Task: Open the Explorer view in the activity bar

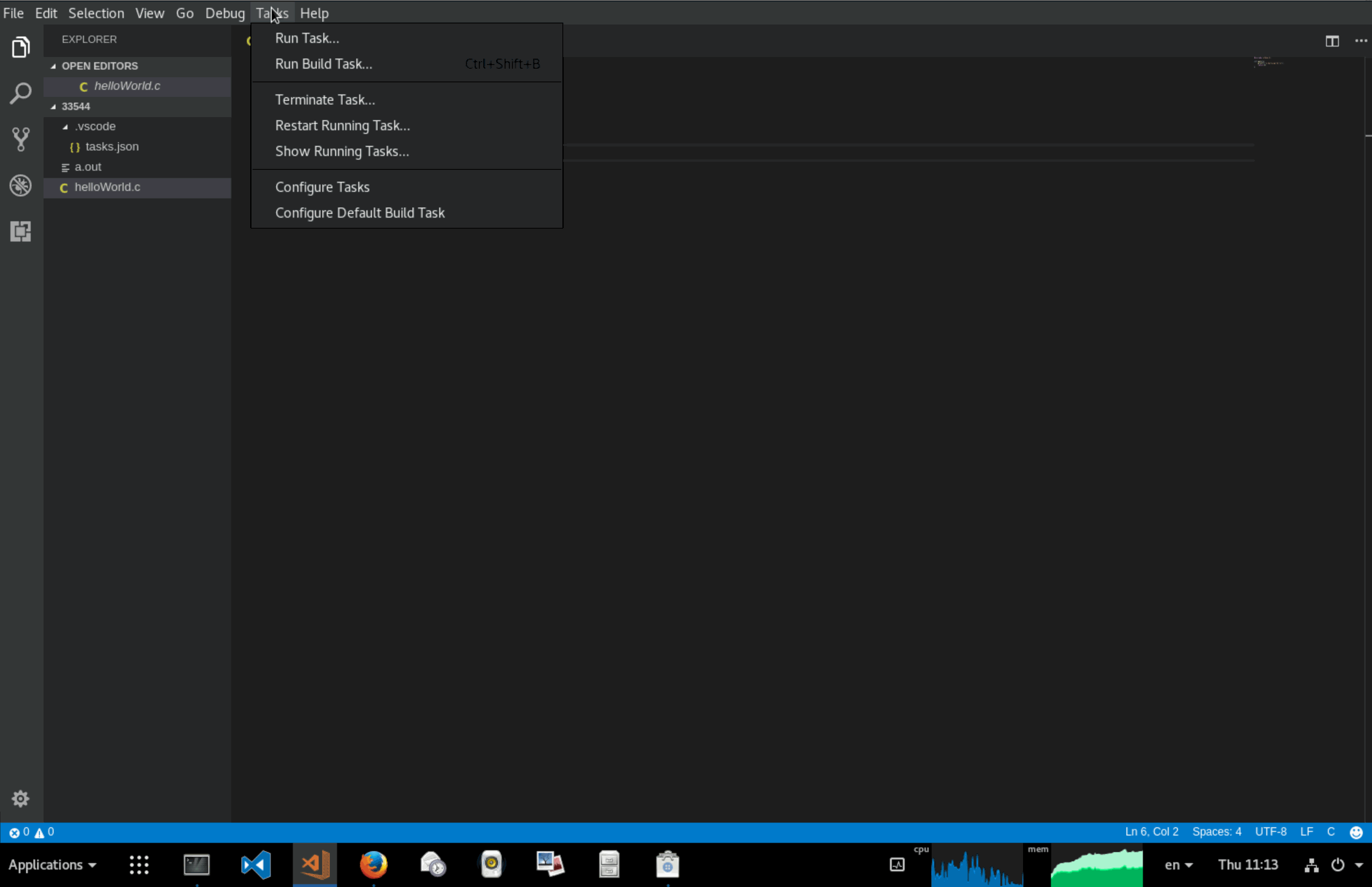Action: click(21, 47)
